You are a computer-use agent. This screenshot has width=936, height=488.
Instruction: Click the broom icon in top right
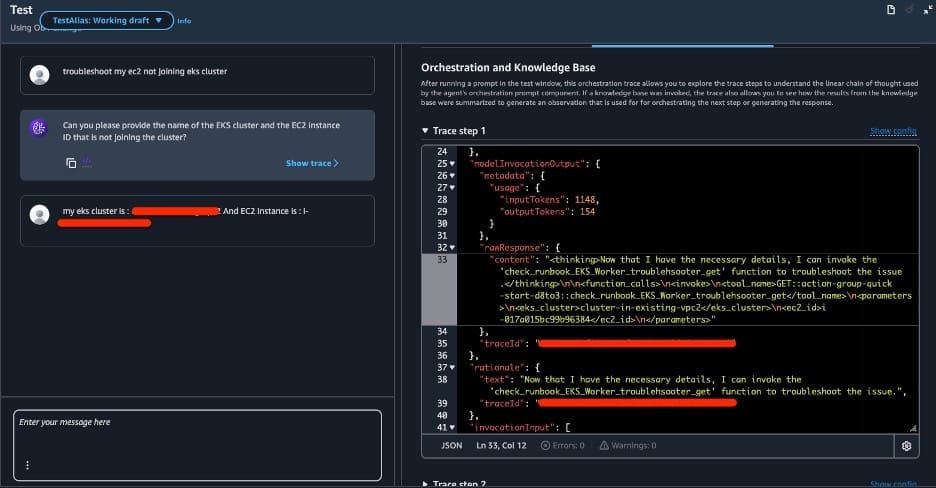tap(908, 10)
